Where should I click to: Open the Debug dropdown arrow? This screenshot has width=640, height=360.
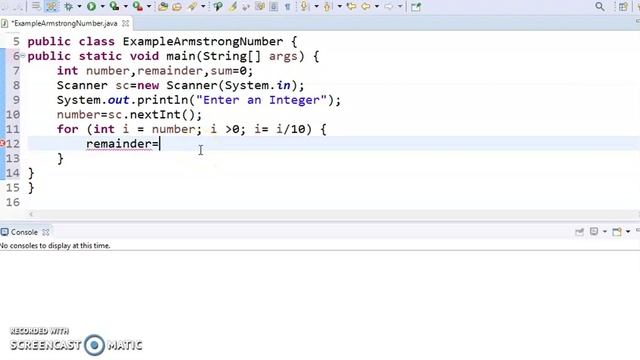(x=79, y=7)
